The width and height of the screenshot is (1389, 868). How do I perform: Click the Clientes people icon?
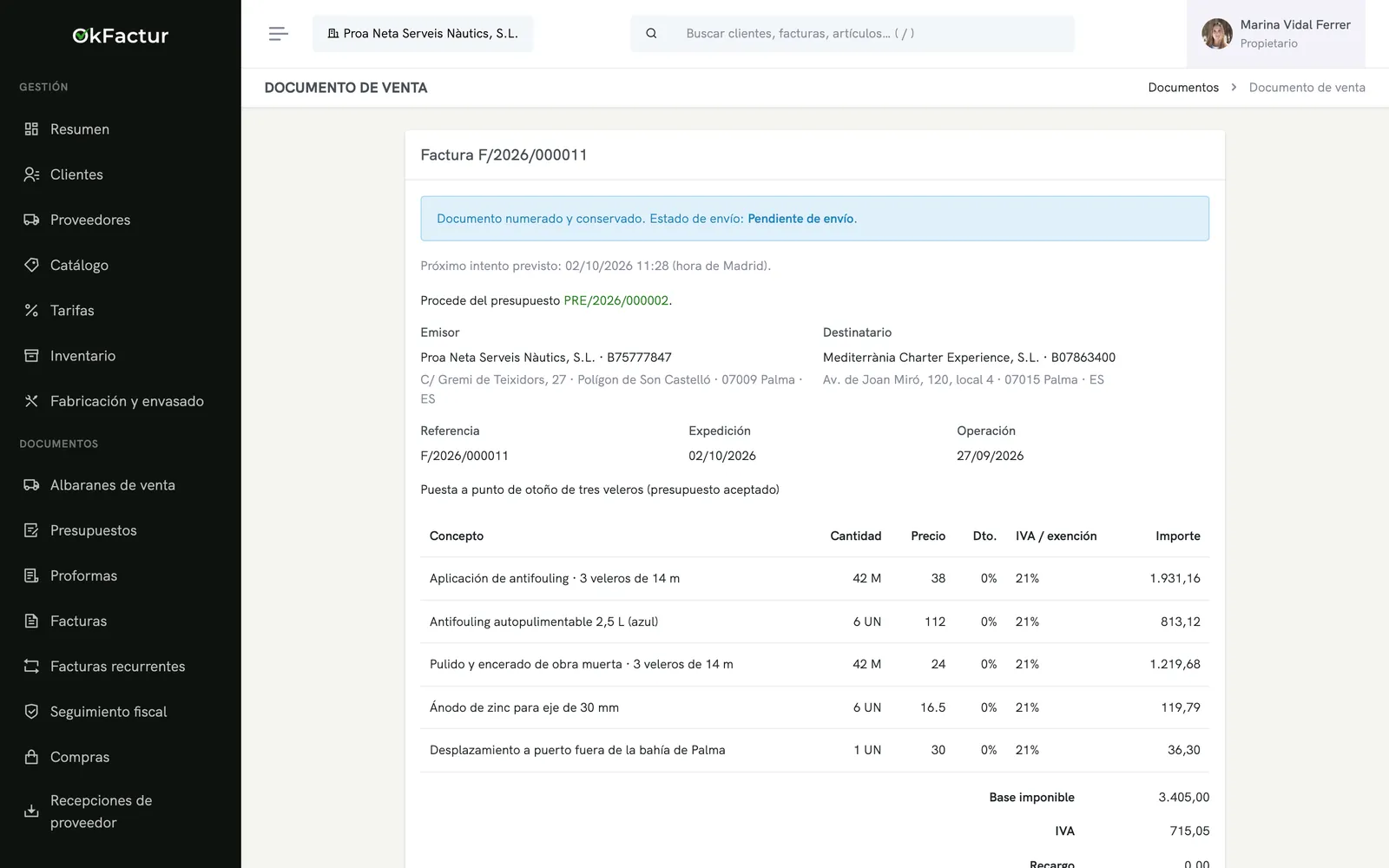pos(31,174)
